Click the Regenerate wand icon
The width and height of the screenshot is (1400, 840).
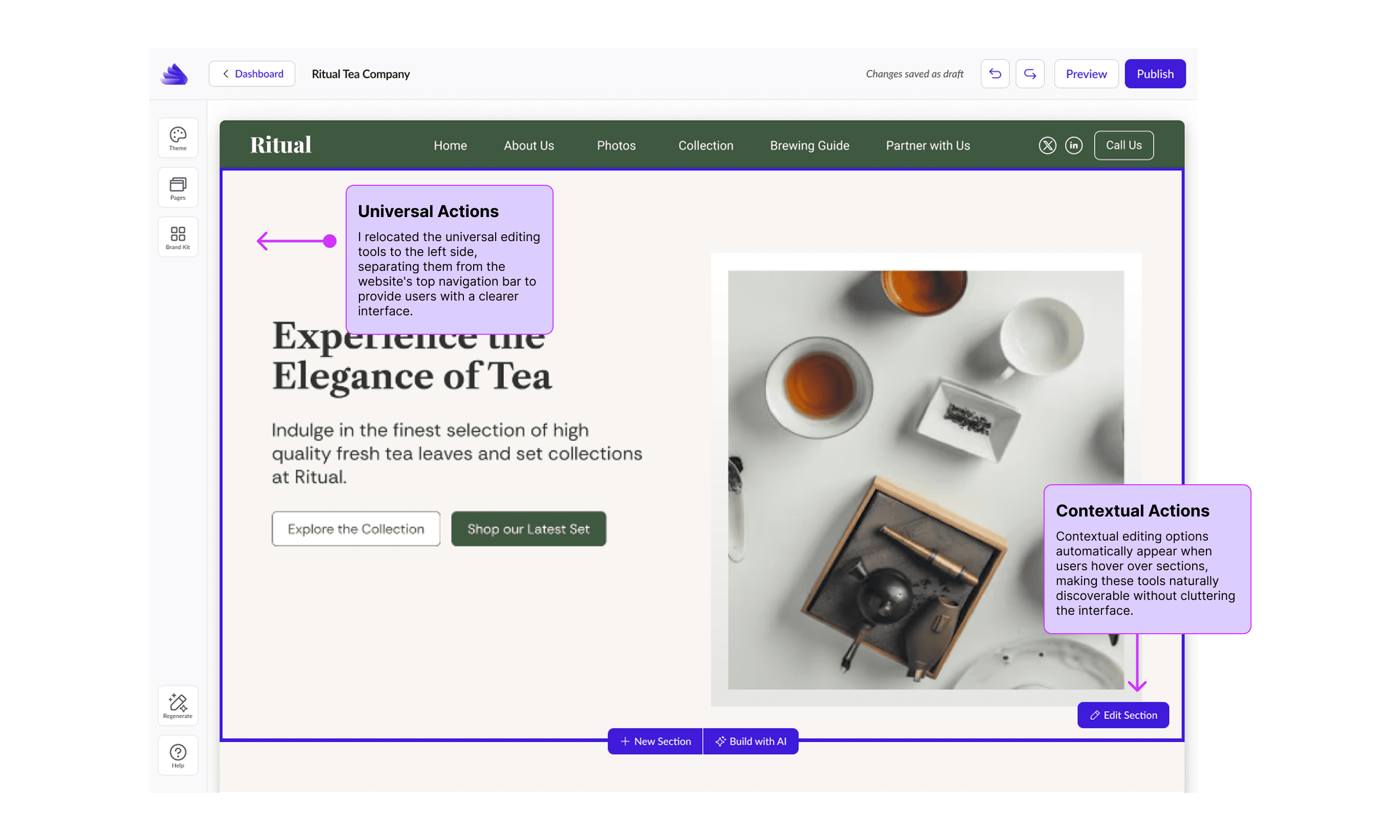[178, 705]
